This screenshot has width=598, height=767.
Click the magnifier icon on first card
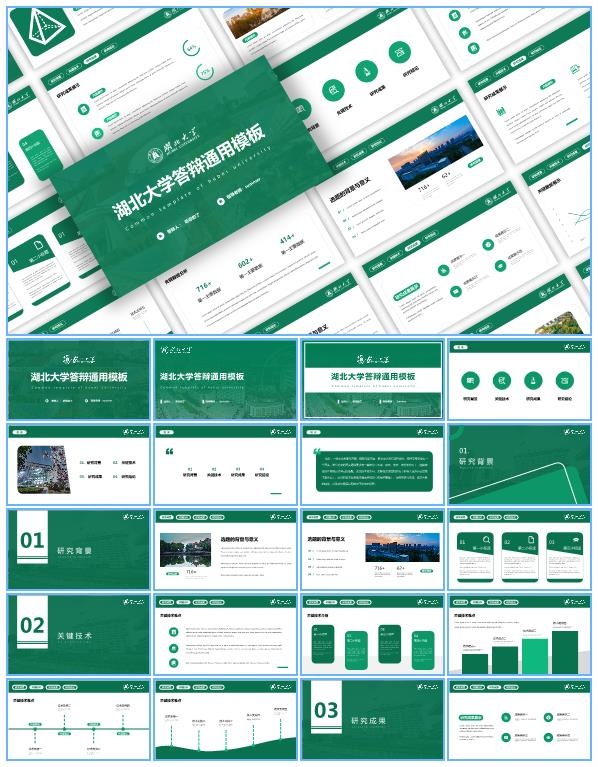(x=487, y=540)
